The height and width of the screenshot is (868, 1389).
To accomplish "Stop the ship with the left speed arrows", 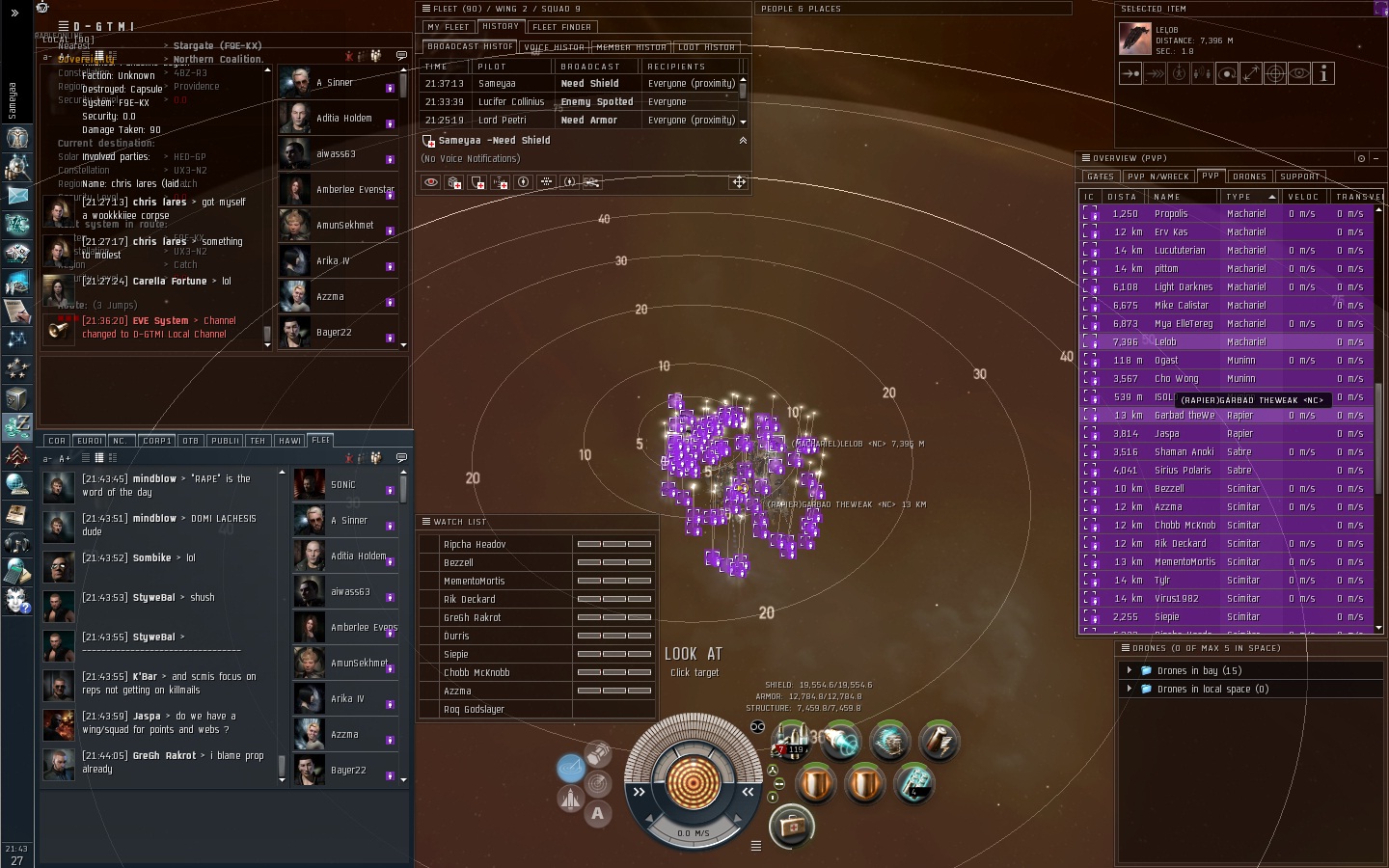I will [639, 792].
